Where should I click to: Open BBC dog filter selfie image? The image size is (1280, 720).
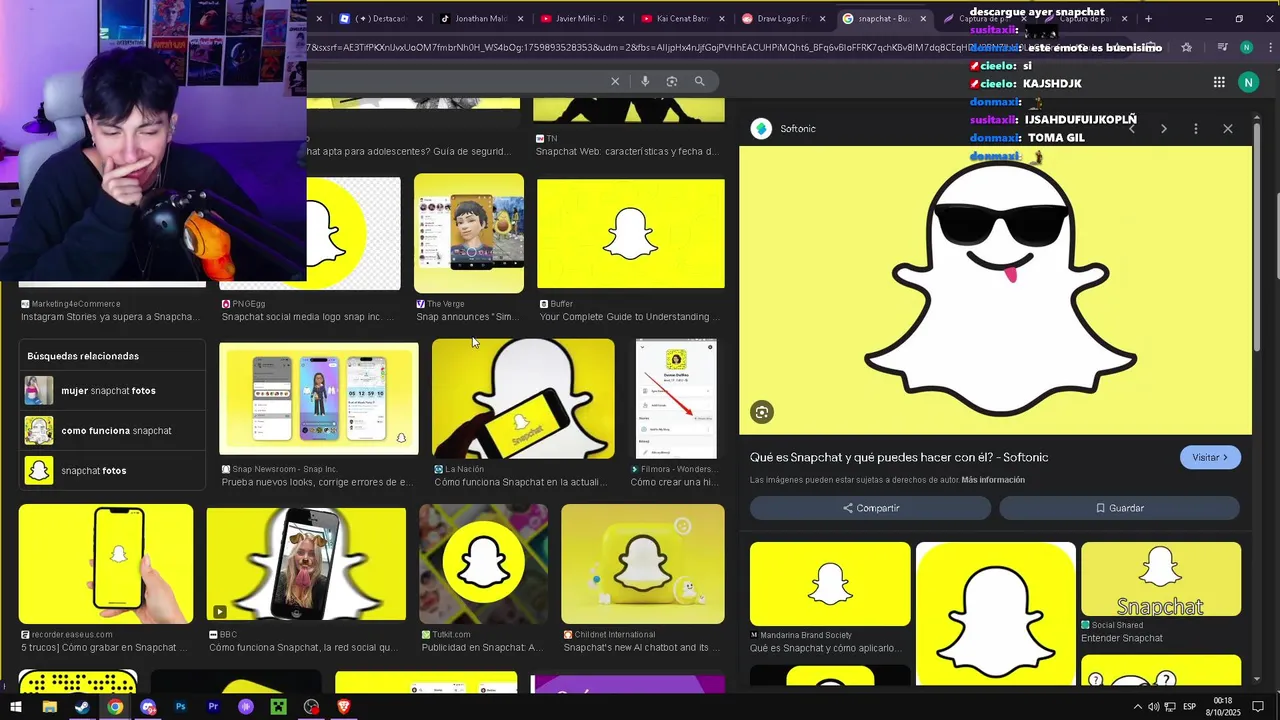click(x=306, y=564)
